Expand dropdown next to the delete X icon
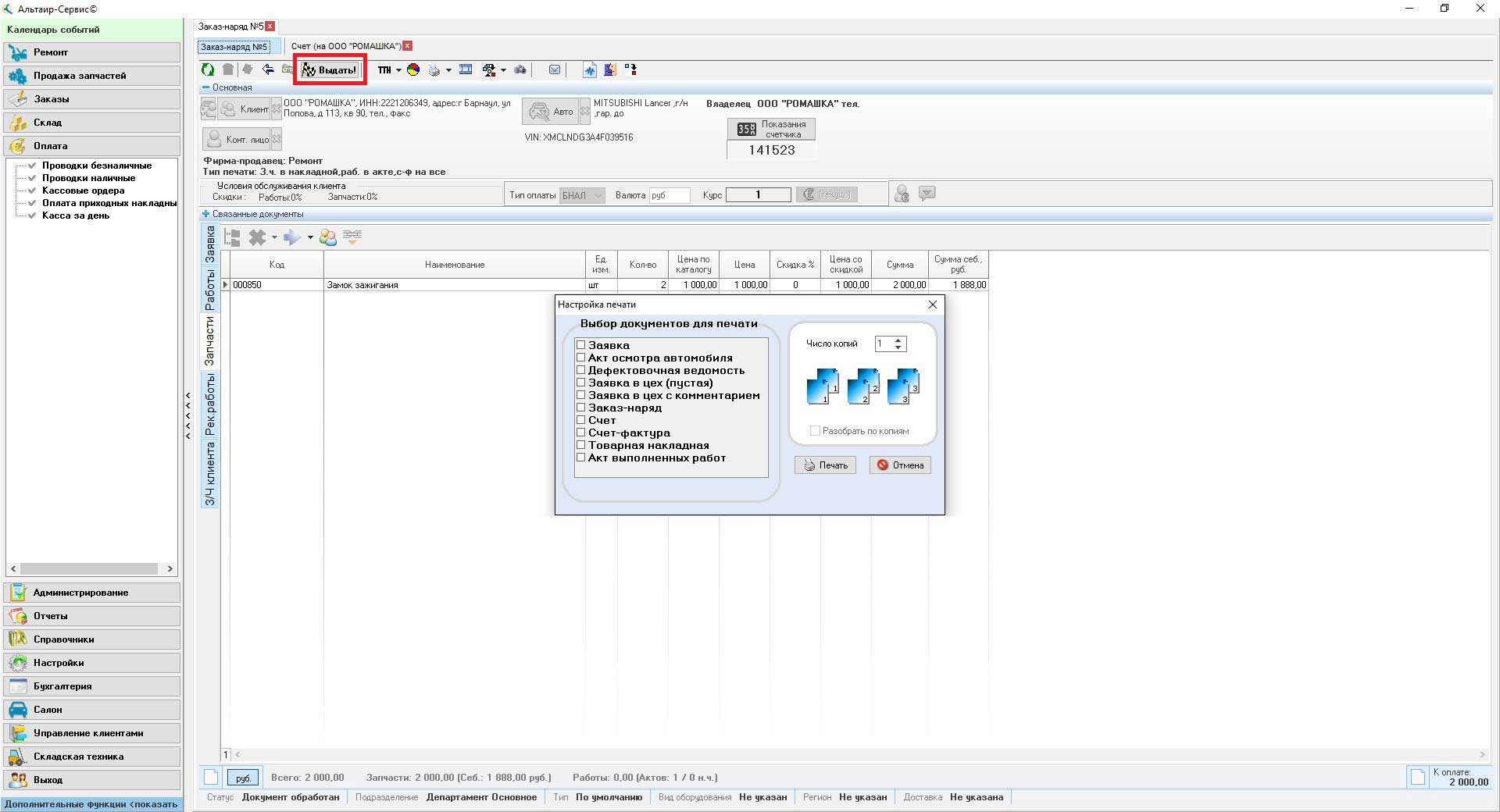This screenshot has width=1500, height=812. [274, 237]
